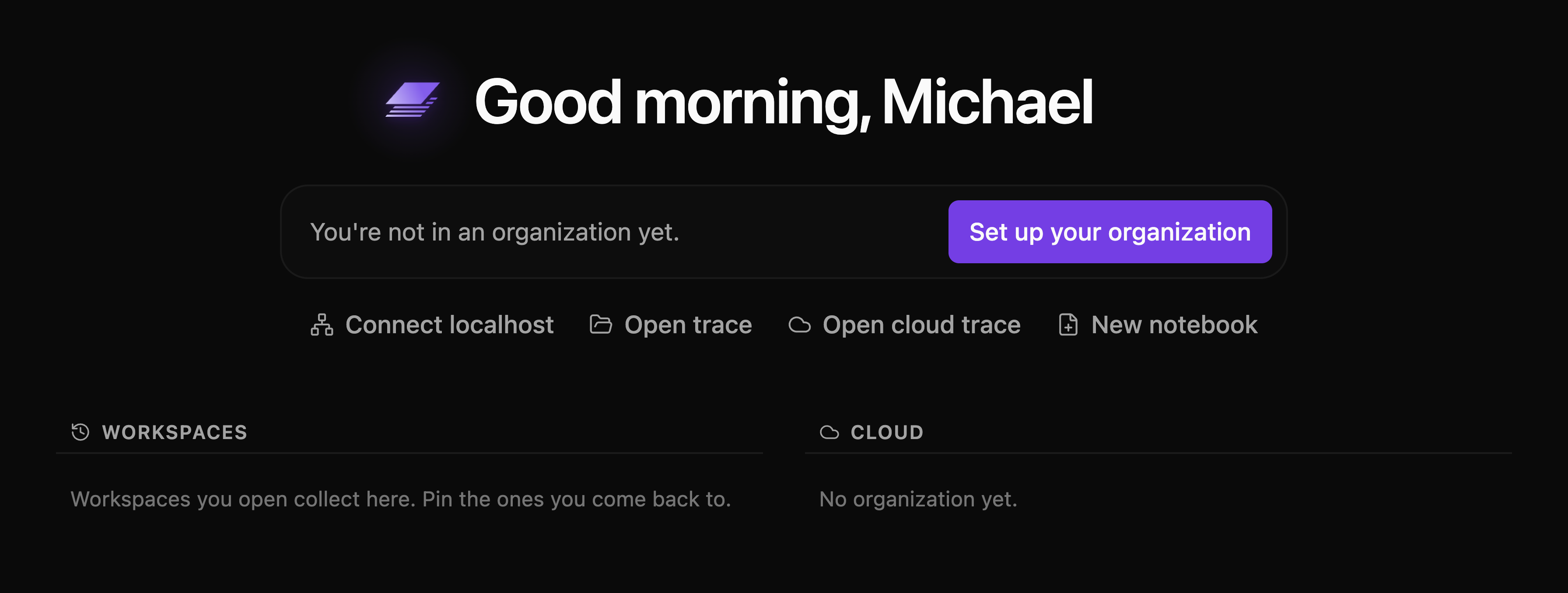Click the purple stacked-layers app logo
Image resolution: width=1568 pixels, height=593 pixels.
point(413,100)
